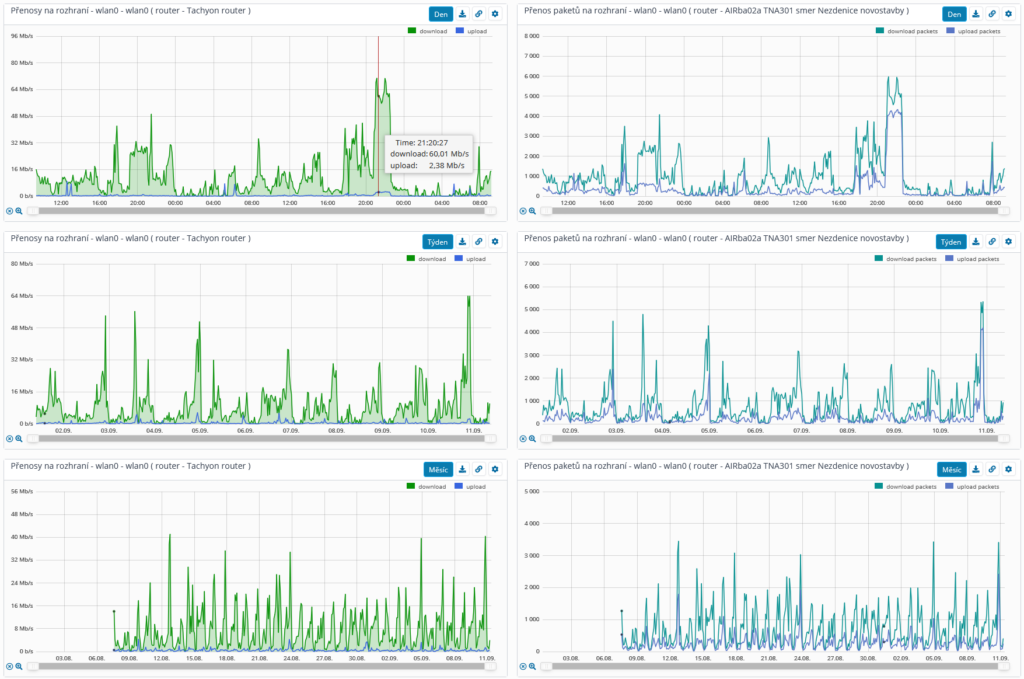1024x679 pixels.
Task: Toggle download packets series in AIRba02a Týden legend
Action: coord(906,259)
